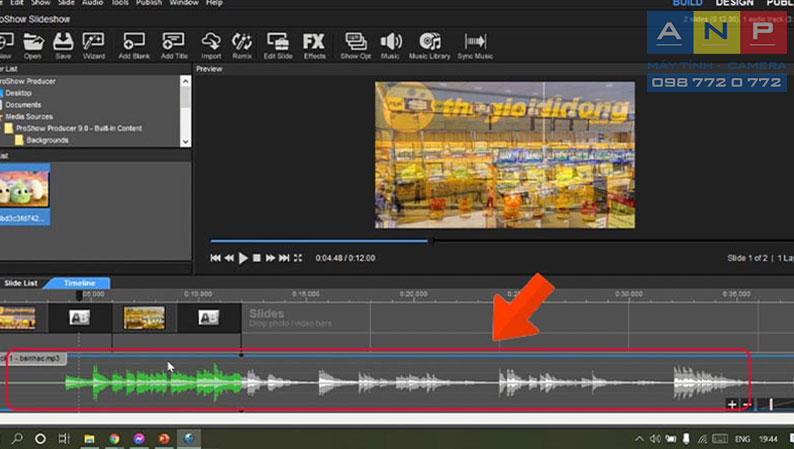This screenshot has width=794, height=449.
Task: Select the Backgrounds folder
Action: 47,140
